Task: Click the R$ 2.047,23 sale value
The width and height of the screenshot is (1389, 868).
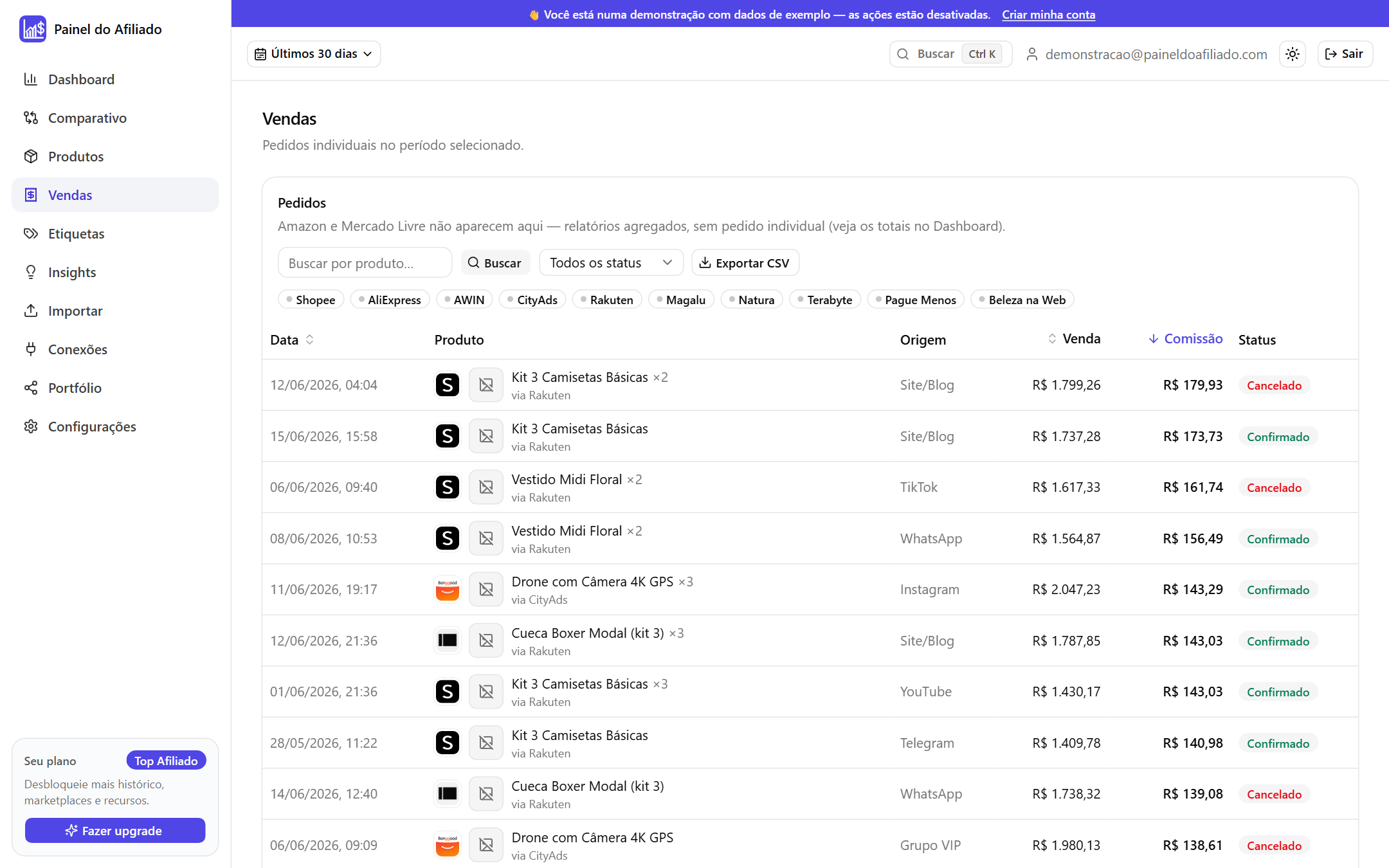Action: [x=1066, y=590]
